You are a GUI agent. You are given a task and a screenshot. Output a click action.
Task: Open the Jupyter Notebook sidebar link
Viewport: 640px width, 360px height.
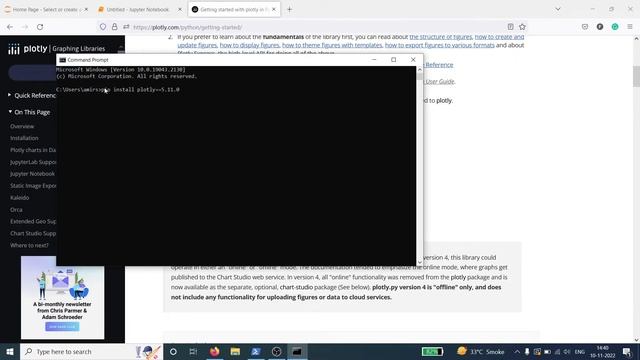click(x=32, y=174)
